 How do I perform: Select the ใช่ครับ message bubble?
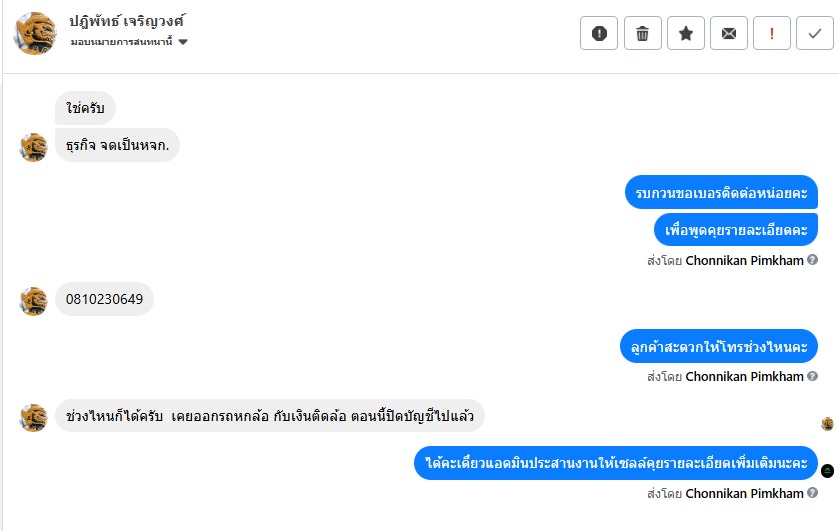click(x=85, y=108)
